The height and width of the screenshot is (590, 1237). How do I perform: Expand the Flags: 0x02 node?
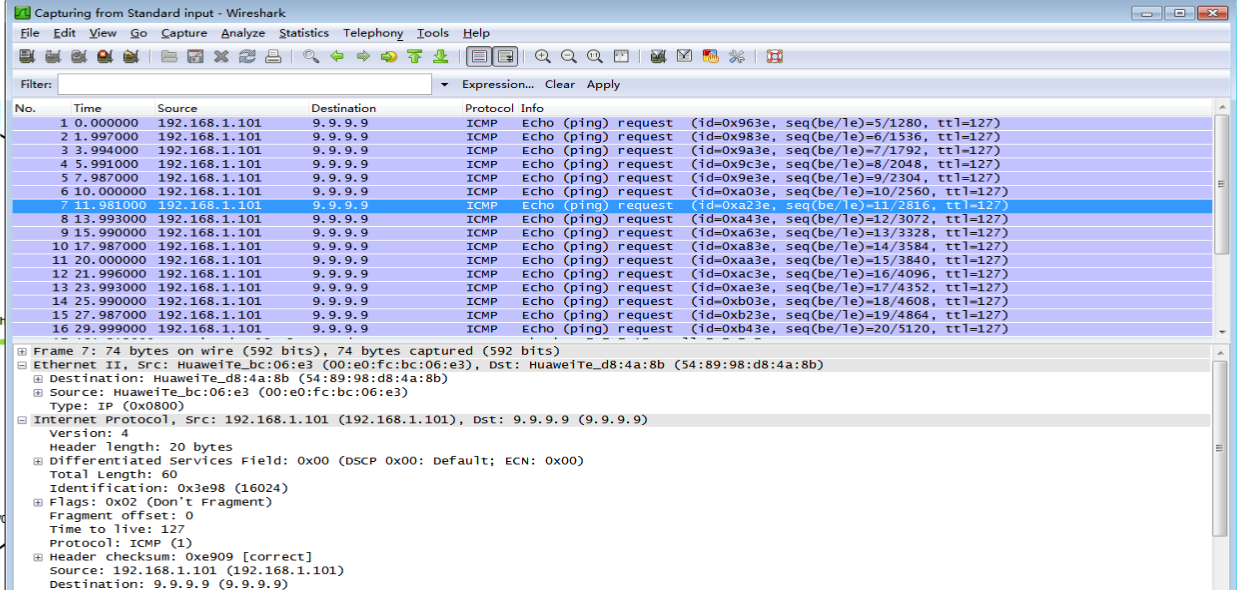[38, 502]
